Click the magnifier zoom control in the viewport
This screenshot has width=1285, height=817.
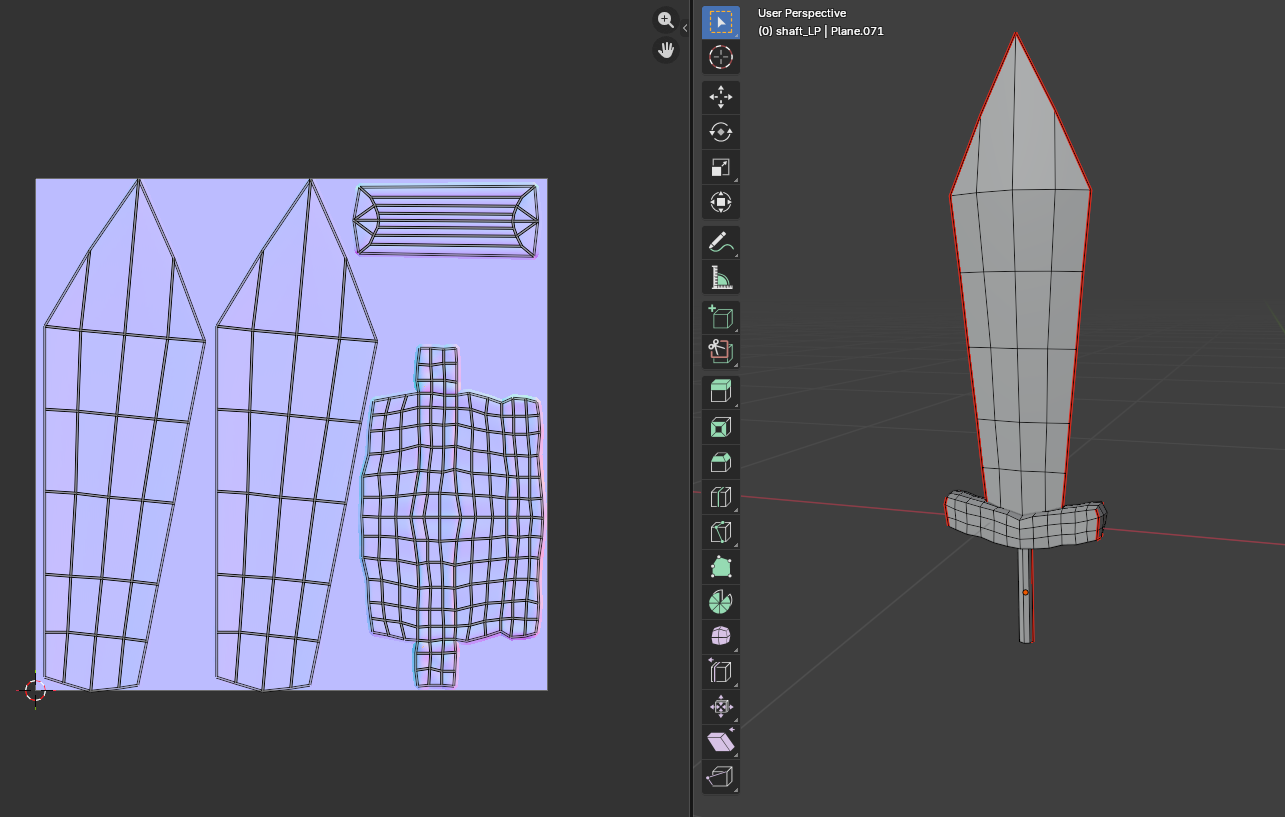click(665, 20)
